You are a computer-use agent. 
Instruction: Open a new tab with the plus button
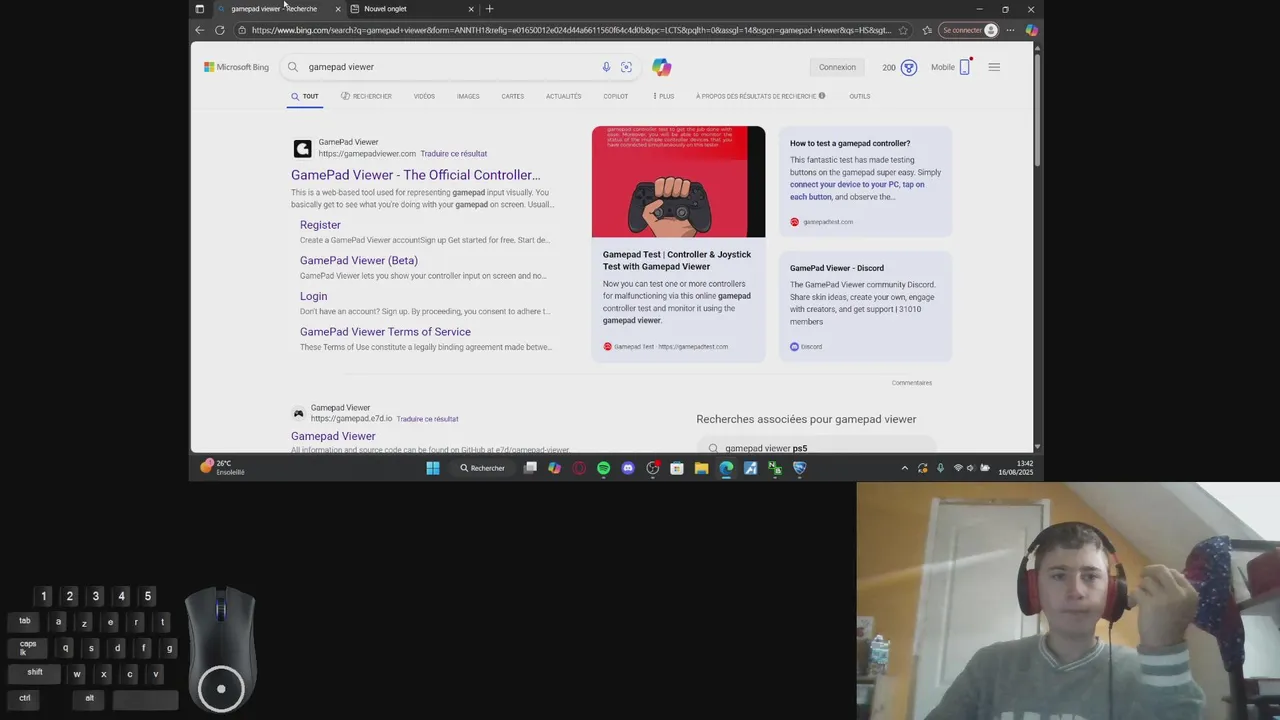(489, 9)
